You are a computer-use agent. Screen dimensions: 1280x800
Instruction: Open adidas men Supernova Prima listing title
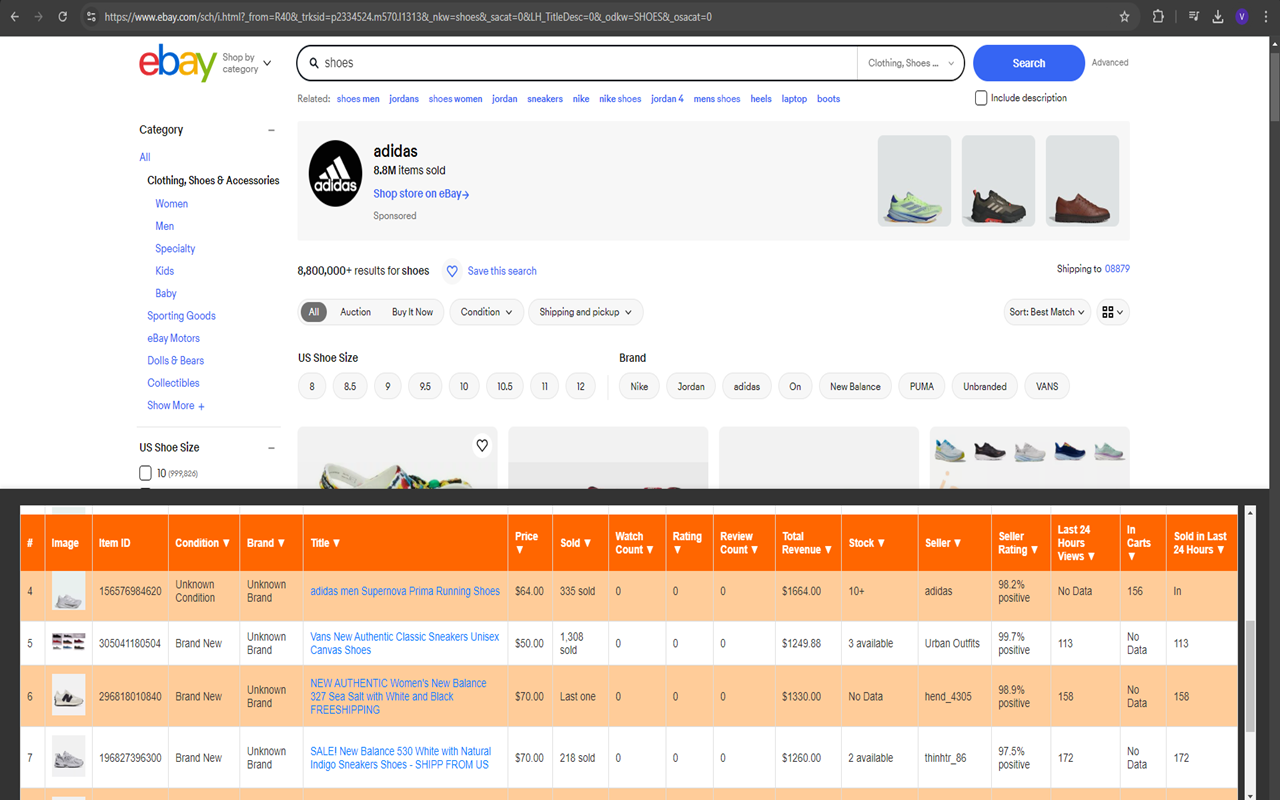click(405, 591)
